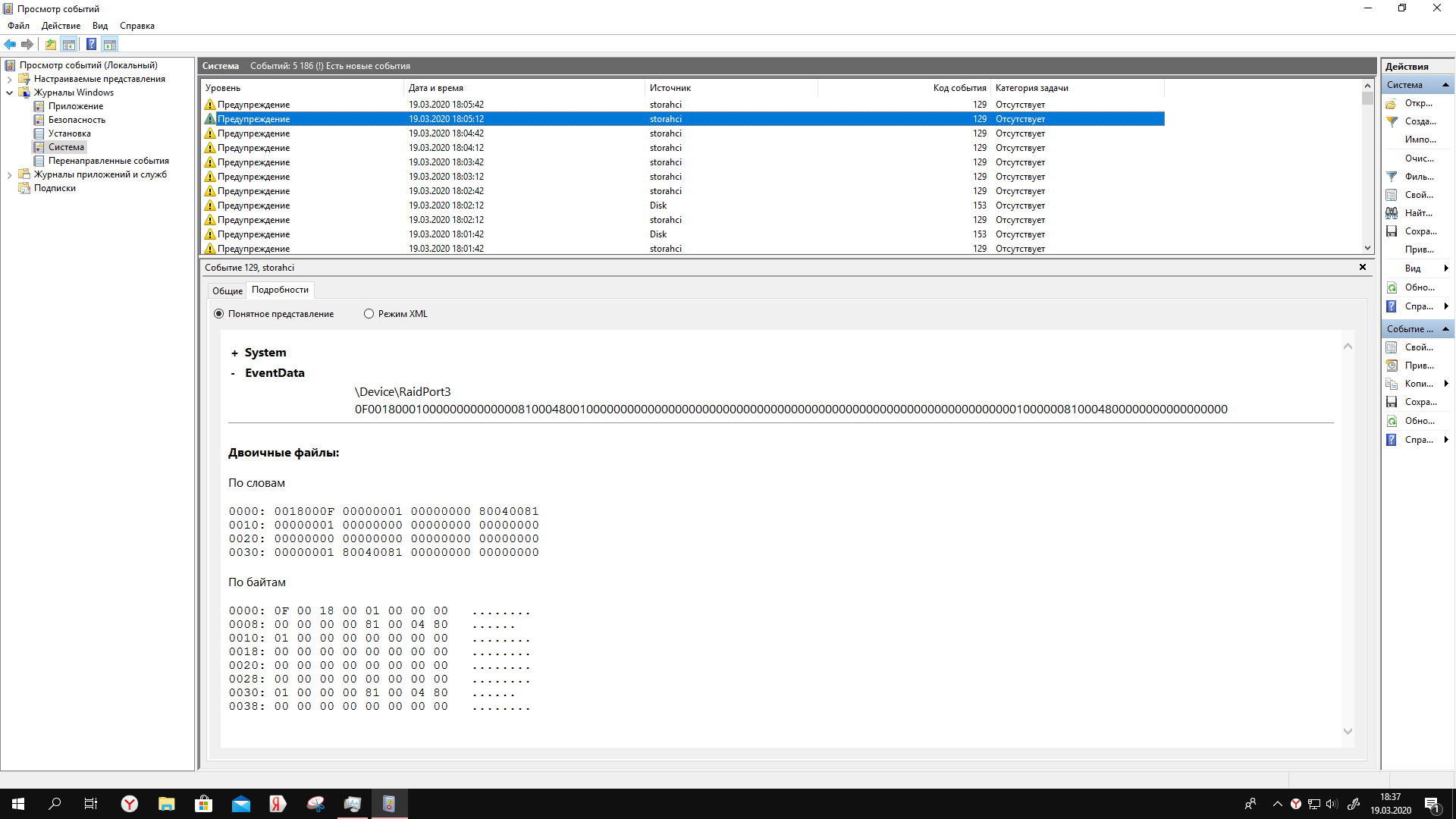Click event list scrollbar up arrow
Image resolution: width=1456 pixels, height=819 pixels.
click(1368, 86)
